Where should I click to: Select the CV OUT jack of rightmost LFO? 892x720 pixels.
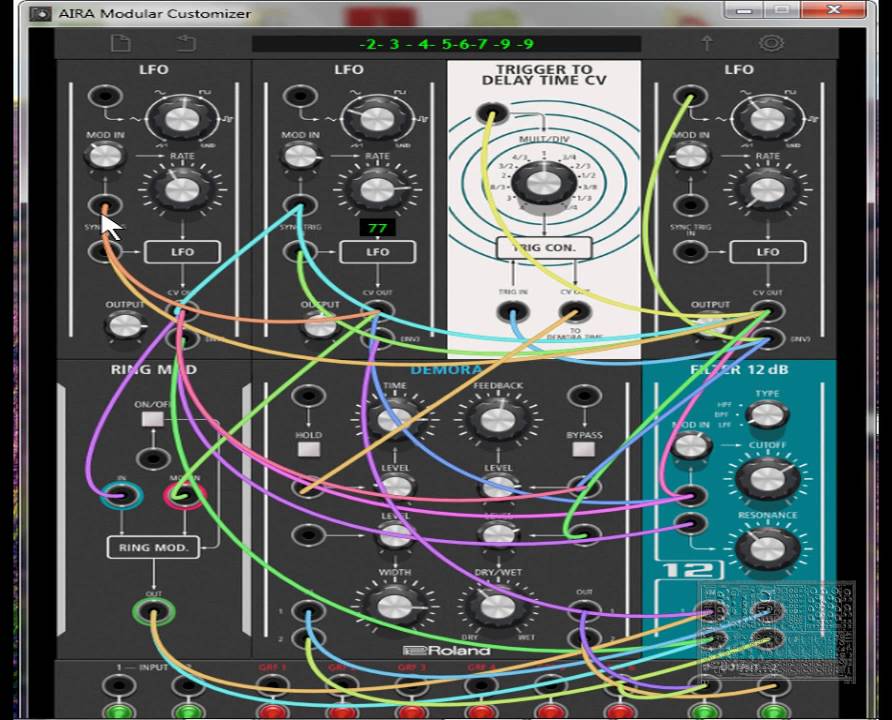(767, 311)
